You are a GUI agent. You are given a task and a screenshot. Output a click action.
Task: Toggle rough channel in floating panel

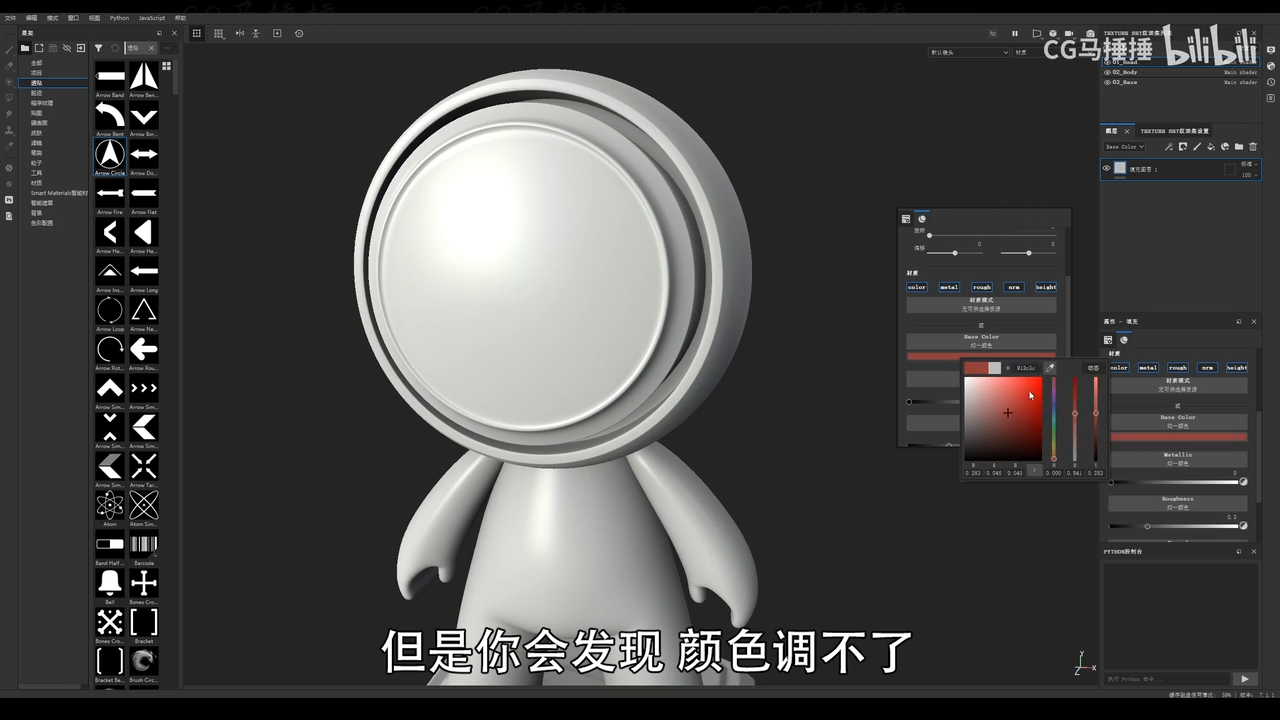pyautogui.click(x=982, y=287)
